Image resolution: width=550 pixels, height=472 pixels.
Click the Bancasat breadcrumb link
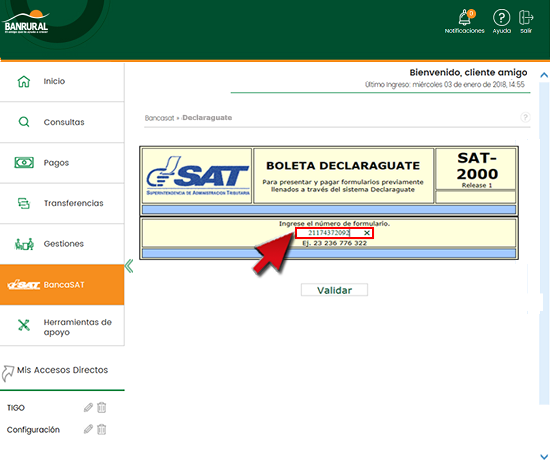click(x=159, y=118)
